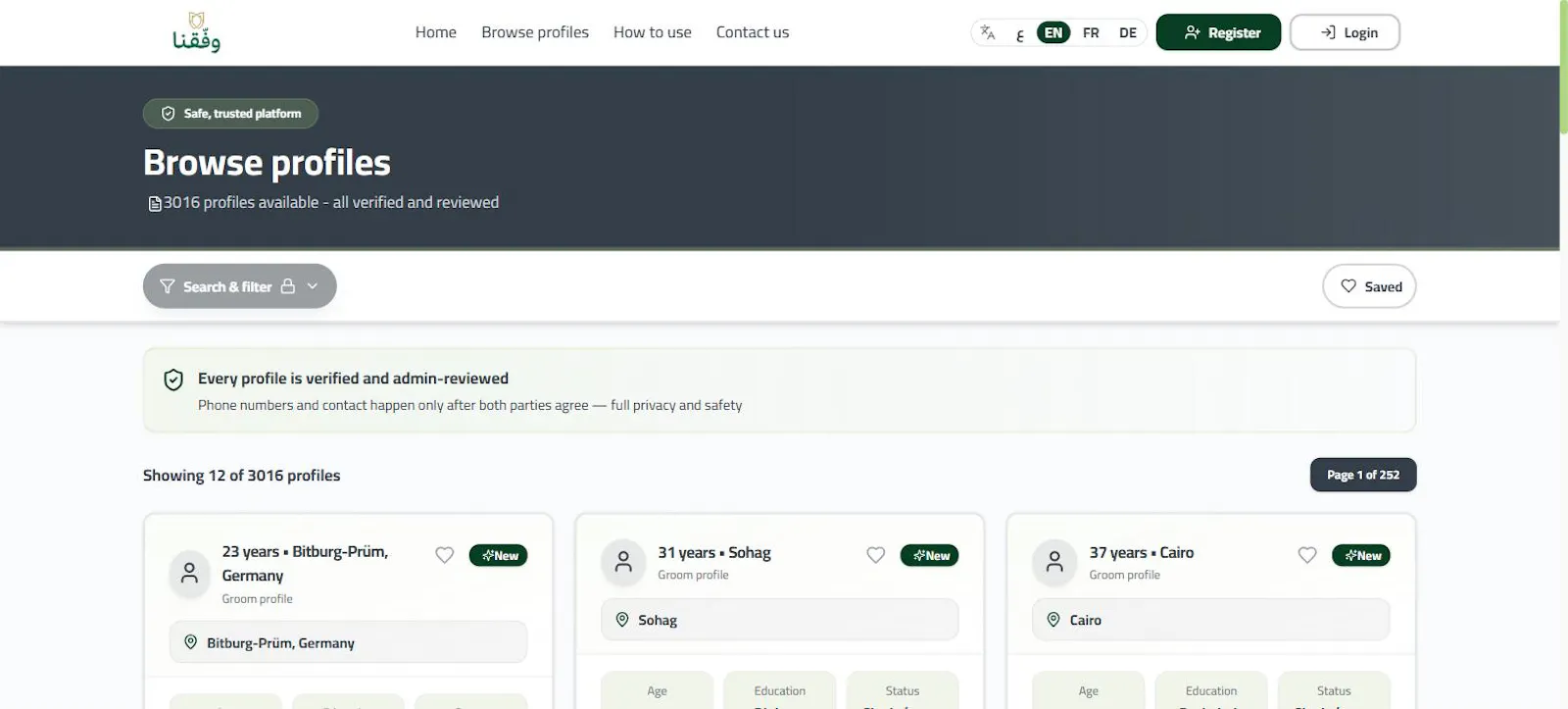The image size is (1568, 709).
Task: Click the Age label on the Sohag card
Action: pyautogui.click(x=657, y=691)
